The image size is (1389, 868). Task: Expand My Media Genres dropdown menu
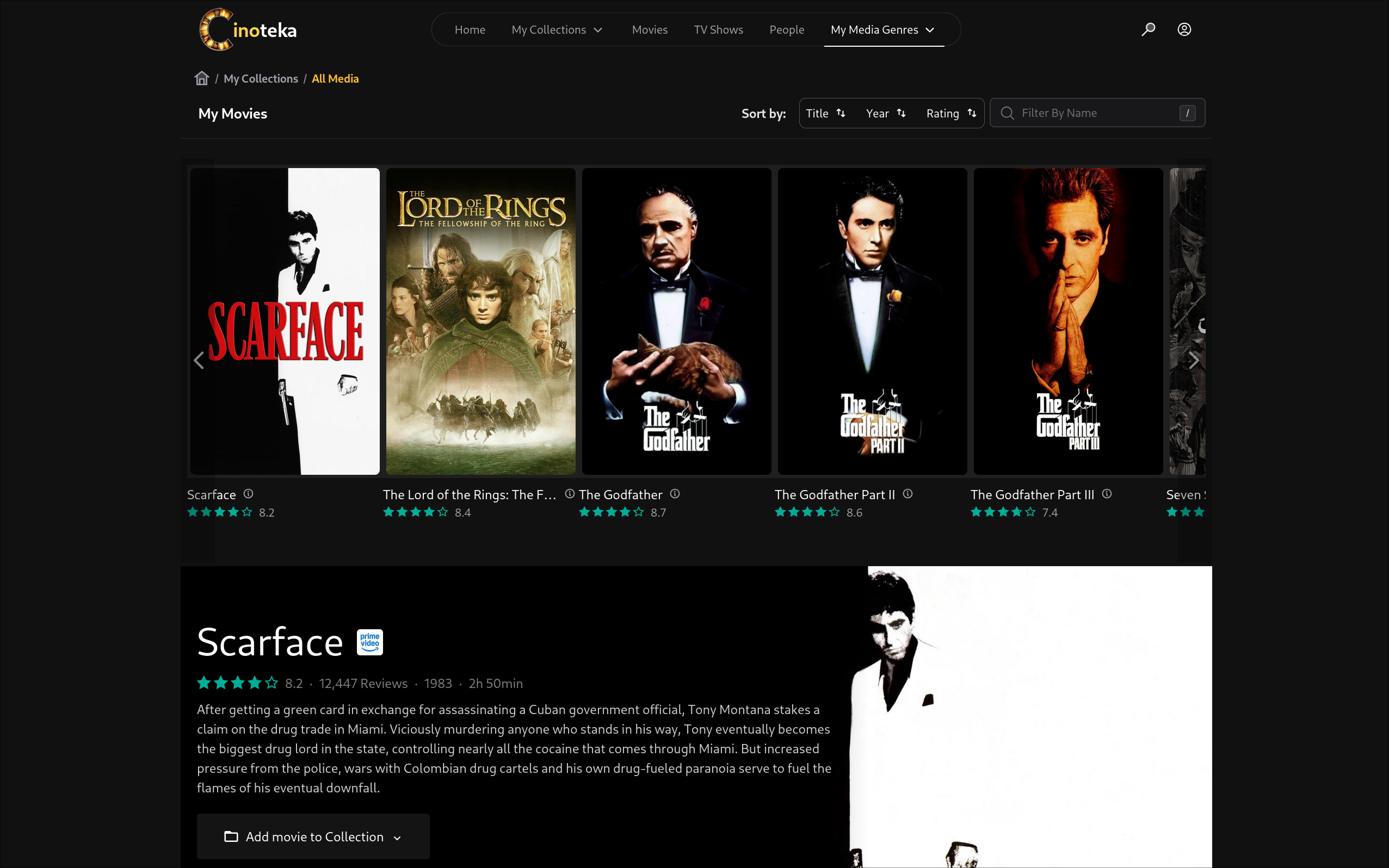(883, 29)
